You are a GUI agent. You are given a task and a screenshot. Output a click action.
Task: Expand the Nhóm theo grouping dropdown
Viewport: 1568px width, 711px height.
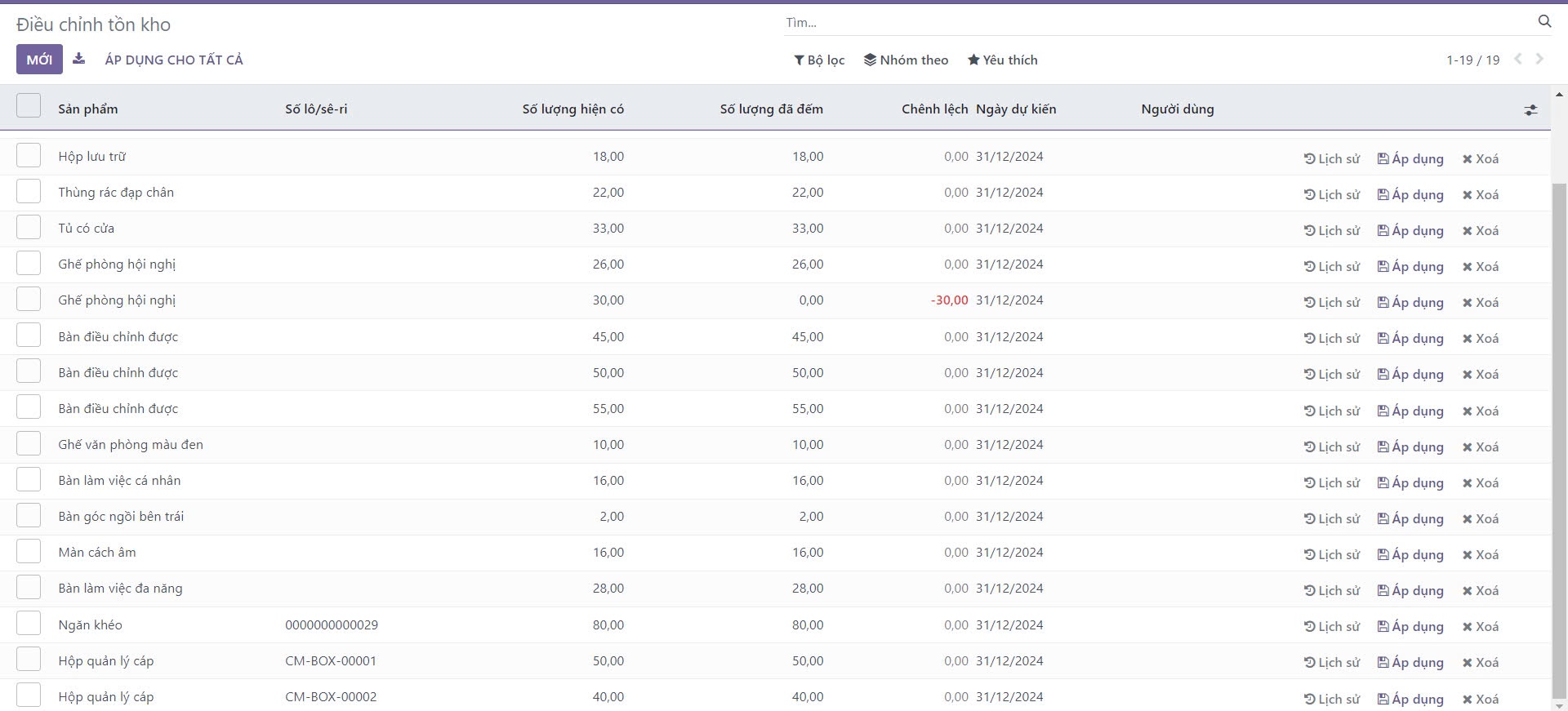(906, 60)
